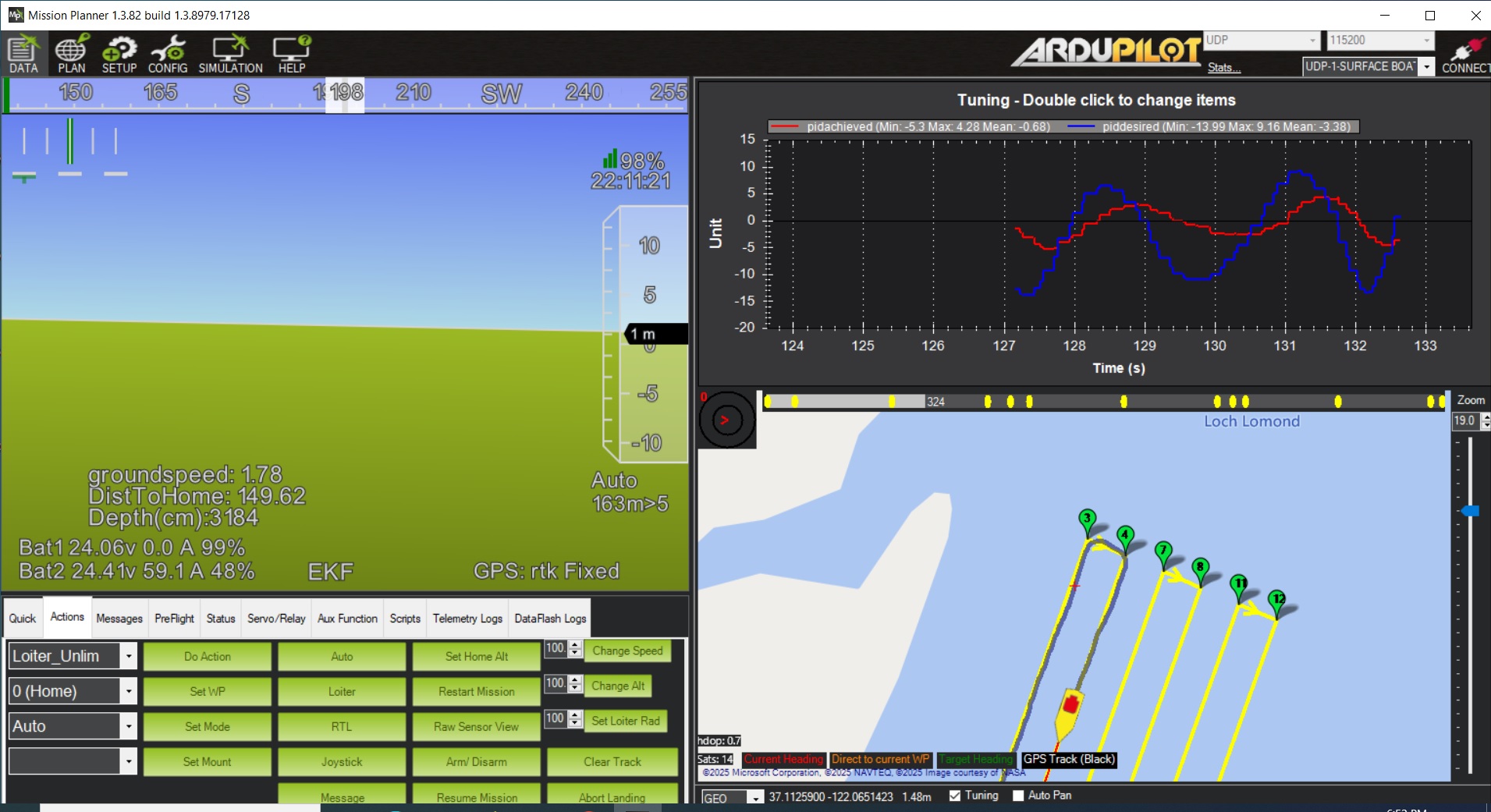The width and height of the screenshot is (1491, 812).
Task: Switch to the Scripts tab
Action: [405, 619]
